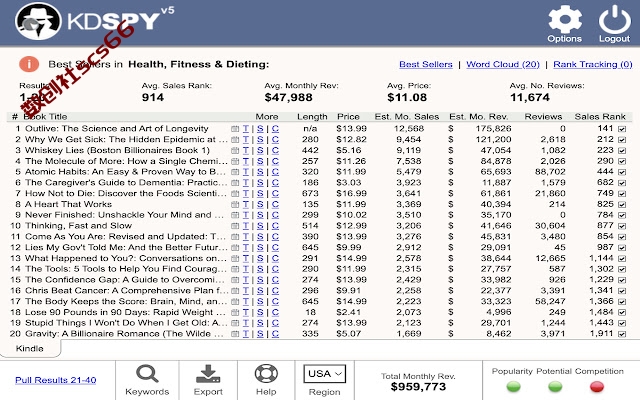Open Rank Tracking (0) link
The width and height of the screenshot is (640, 400).
[x=593, y=64]
